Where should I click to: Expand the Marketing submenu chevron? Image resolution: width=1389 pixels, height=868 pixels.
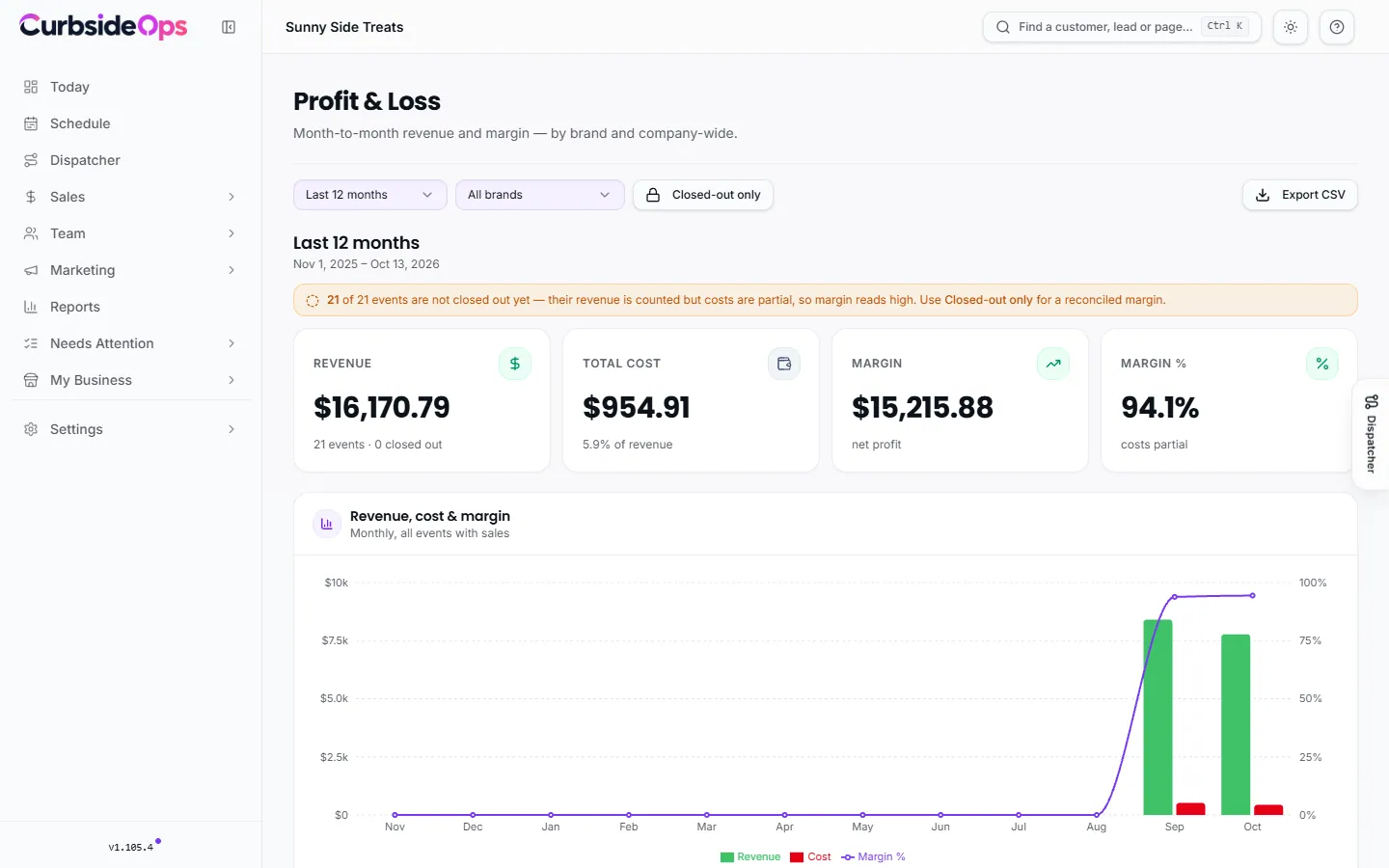click(x=231, y=270)
